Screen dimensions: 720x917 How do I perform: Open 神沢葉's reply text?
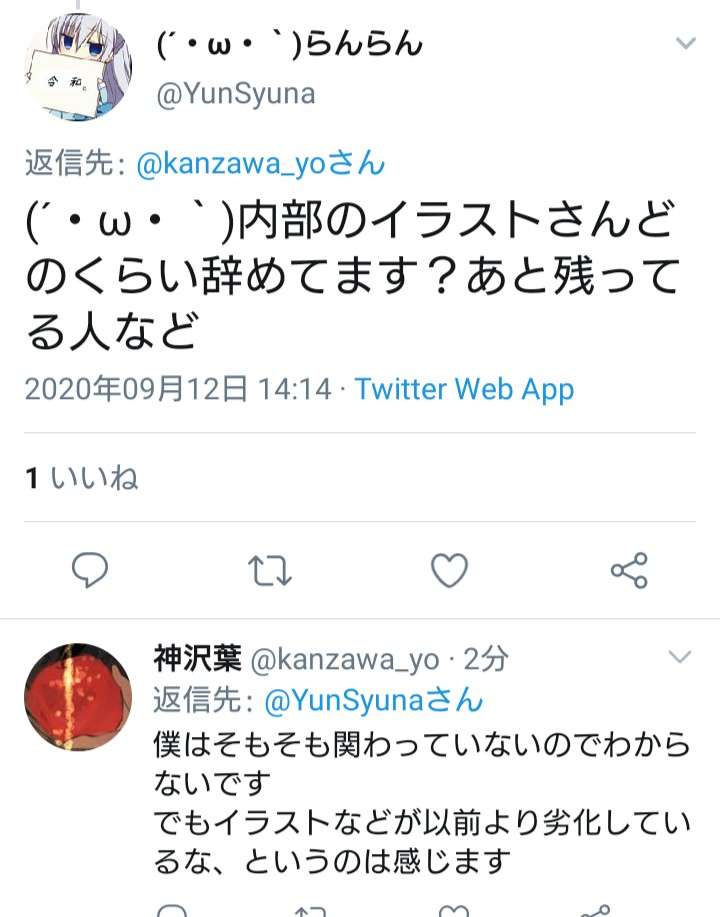click(x=422, y=802)
